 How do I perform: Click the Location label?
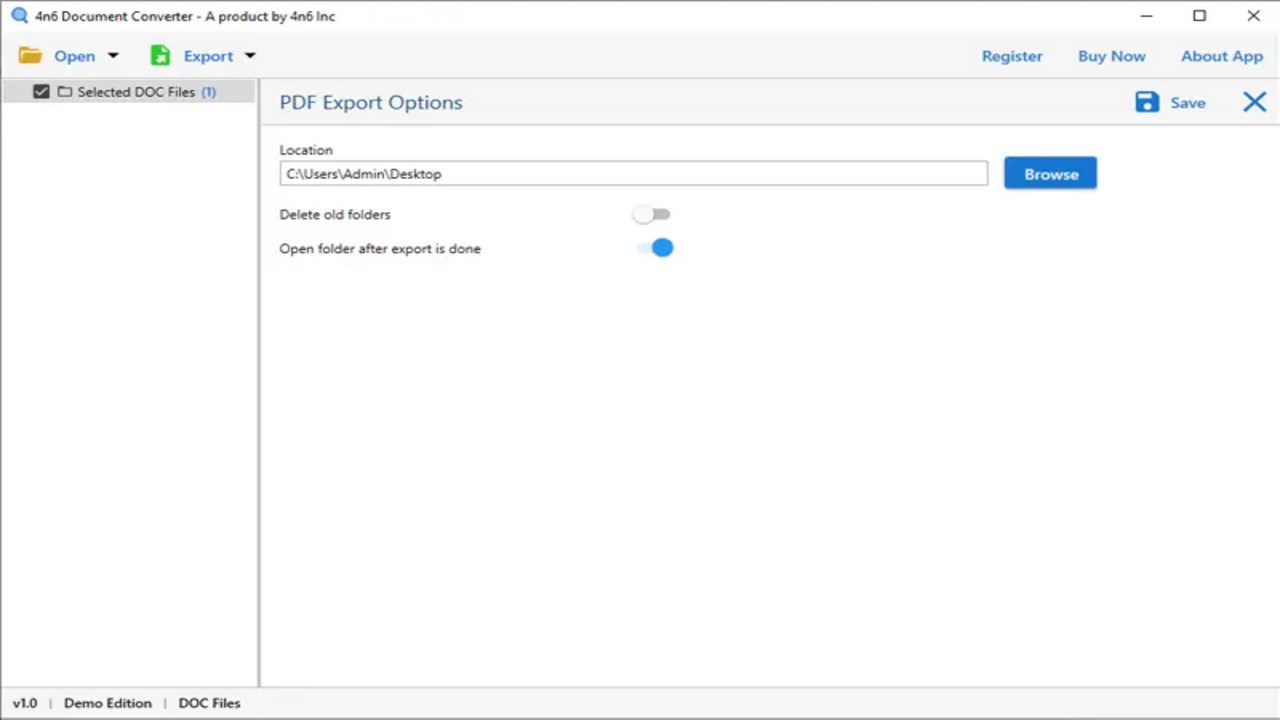point(306,150)
